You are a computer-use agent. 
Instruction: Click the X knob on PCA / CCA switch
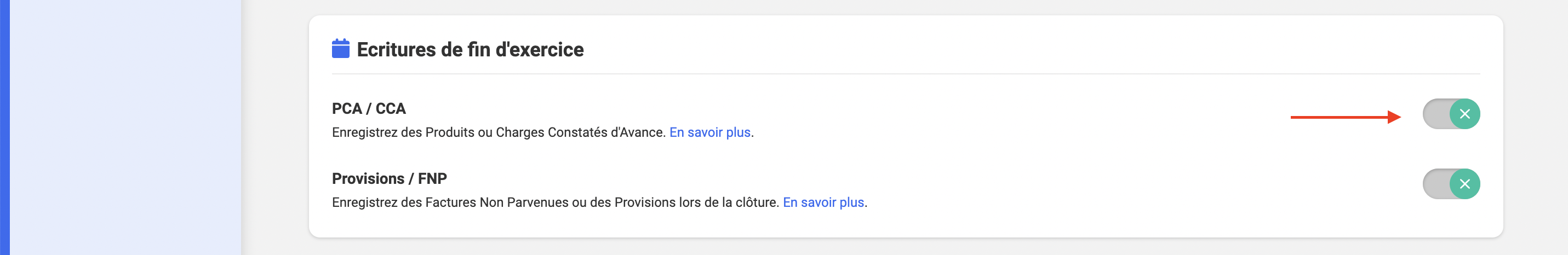[1464, 114]
